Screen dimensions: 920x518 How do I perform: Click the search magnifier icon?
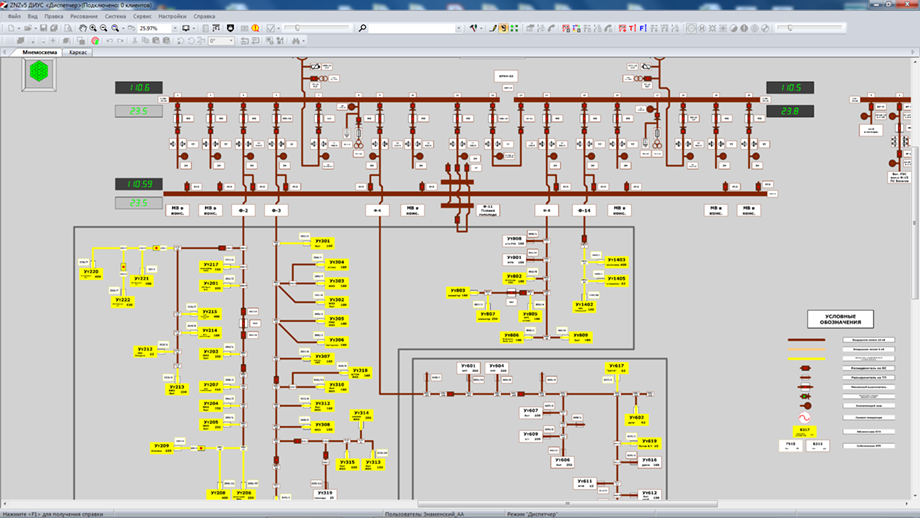(362, 29)
